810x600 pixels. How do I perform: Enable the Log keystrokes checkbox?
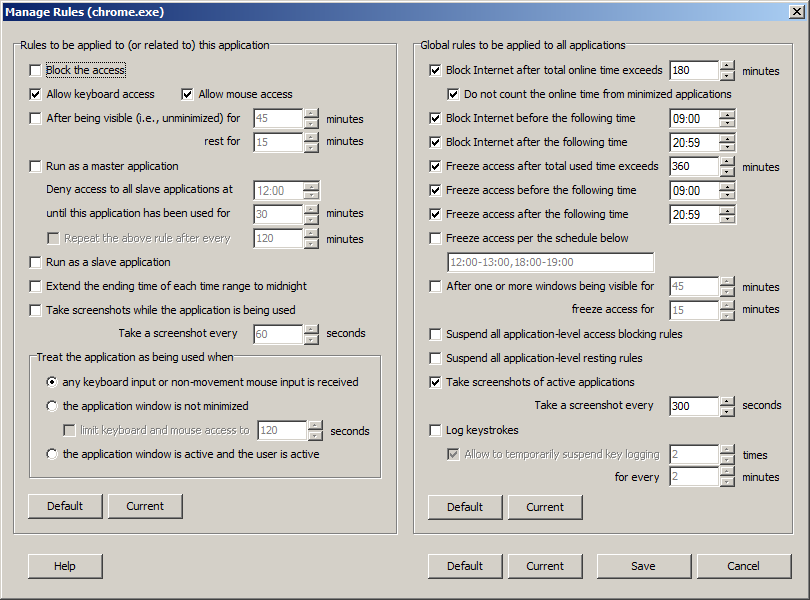[x=435, y=430]
